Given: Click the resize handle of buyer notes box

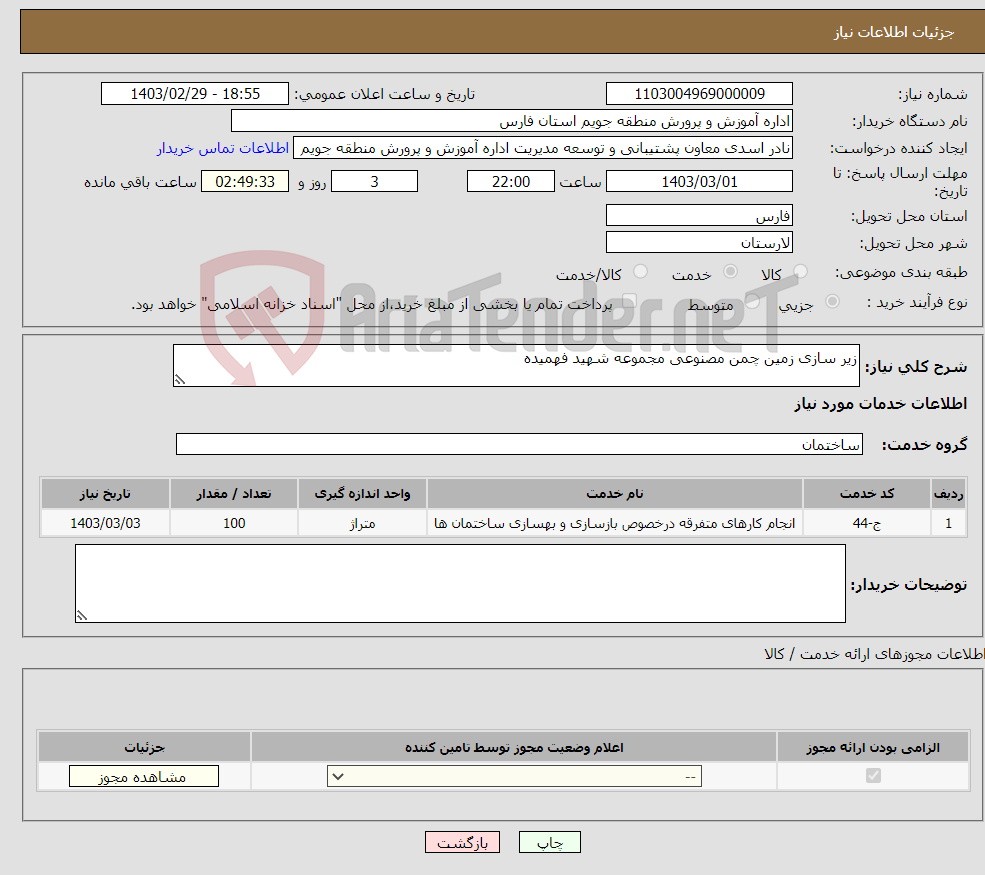Looking at the screenshot, I should (x=82, y=616).
